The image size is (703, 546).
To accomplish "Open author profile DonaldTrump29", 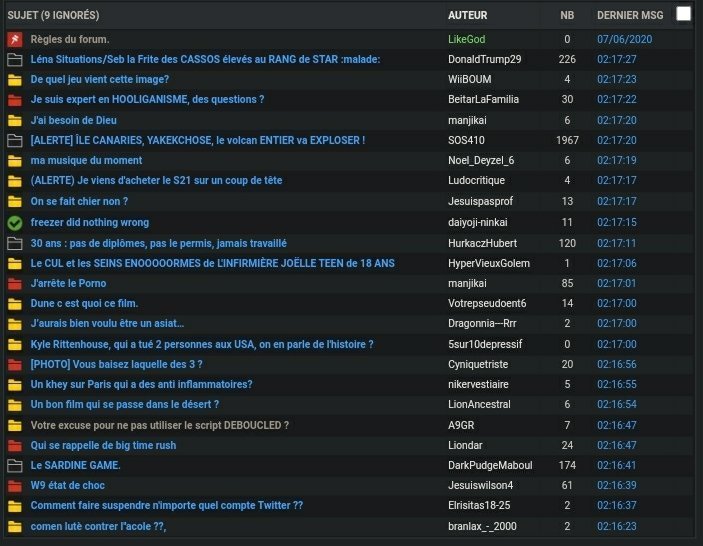I will 485,59.
